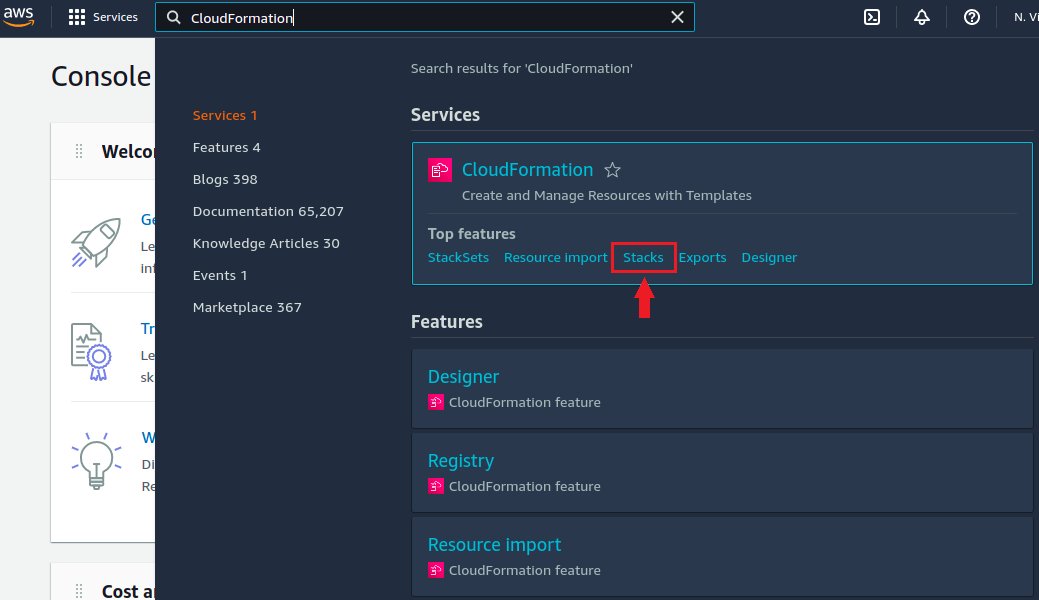Open the Registry feature result
The image size is (1039, 600).
(460, 461)
